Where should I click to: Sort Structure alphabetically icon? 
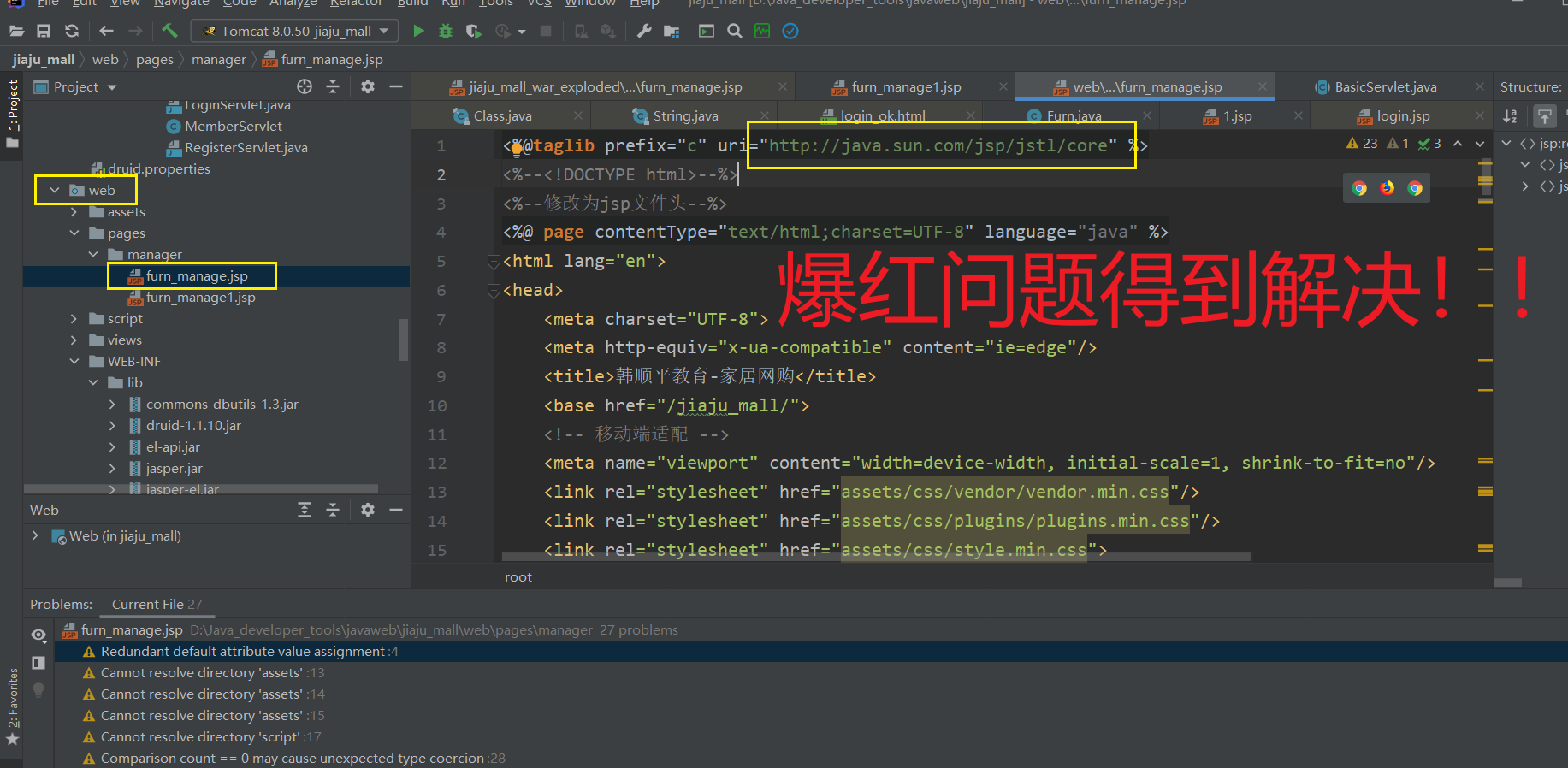tap(1510, 116)
